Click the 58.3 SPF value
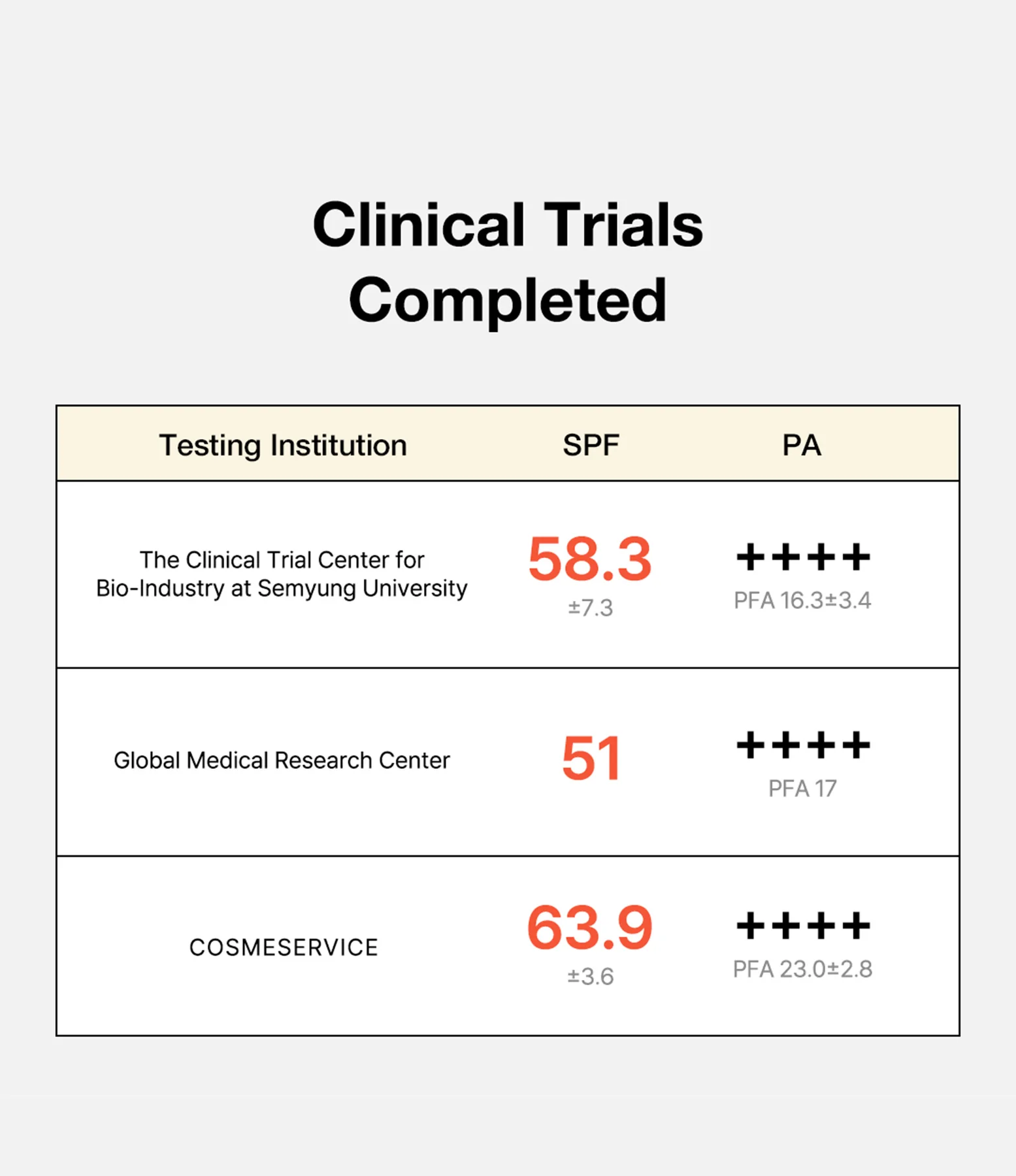Viewport: 1016px width, 1176px height. (590, 559)
